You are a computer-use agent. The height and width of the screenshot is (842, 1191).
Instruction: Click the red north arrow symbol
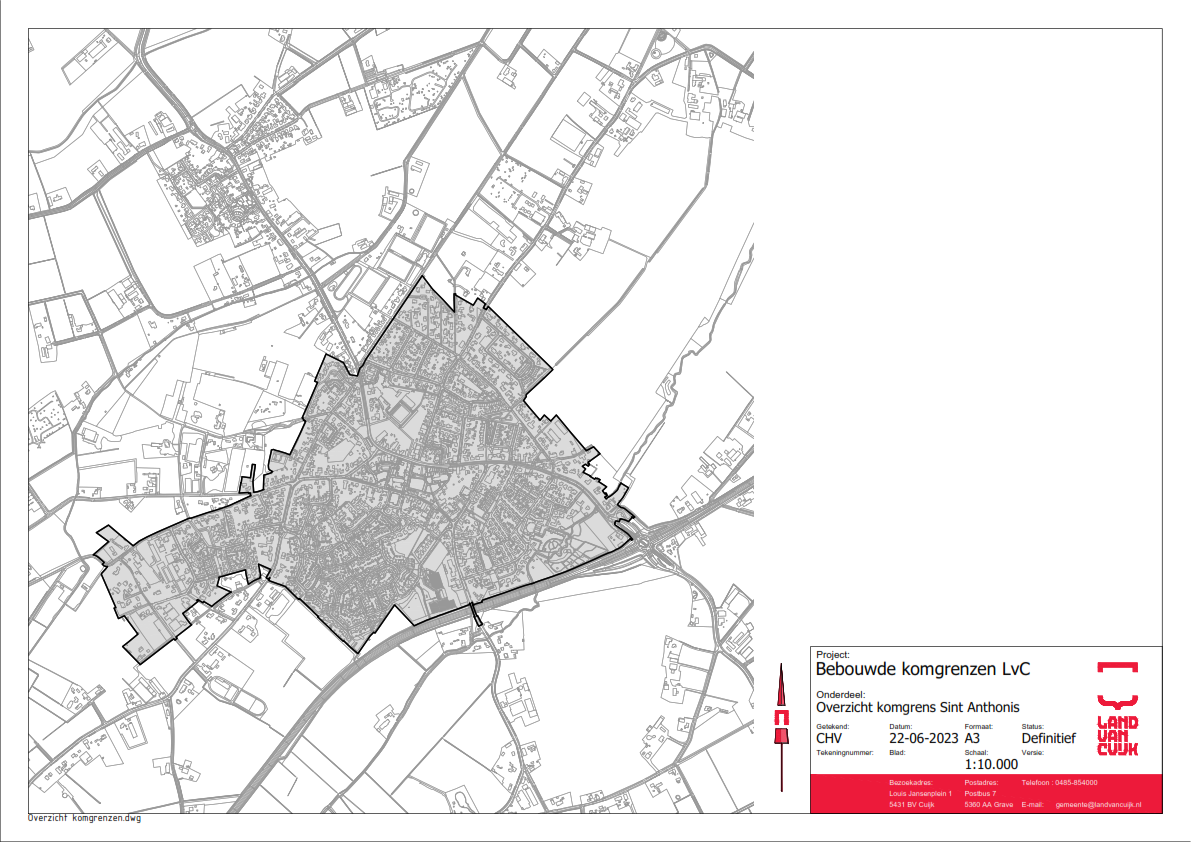781,720
